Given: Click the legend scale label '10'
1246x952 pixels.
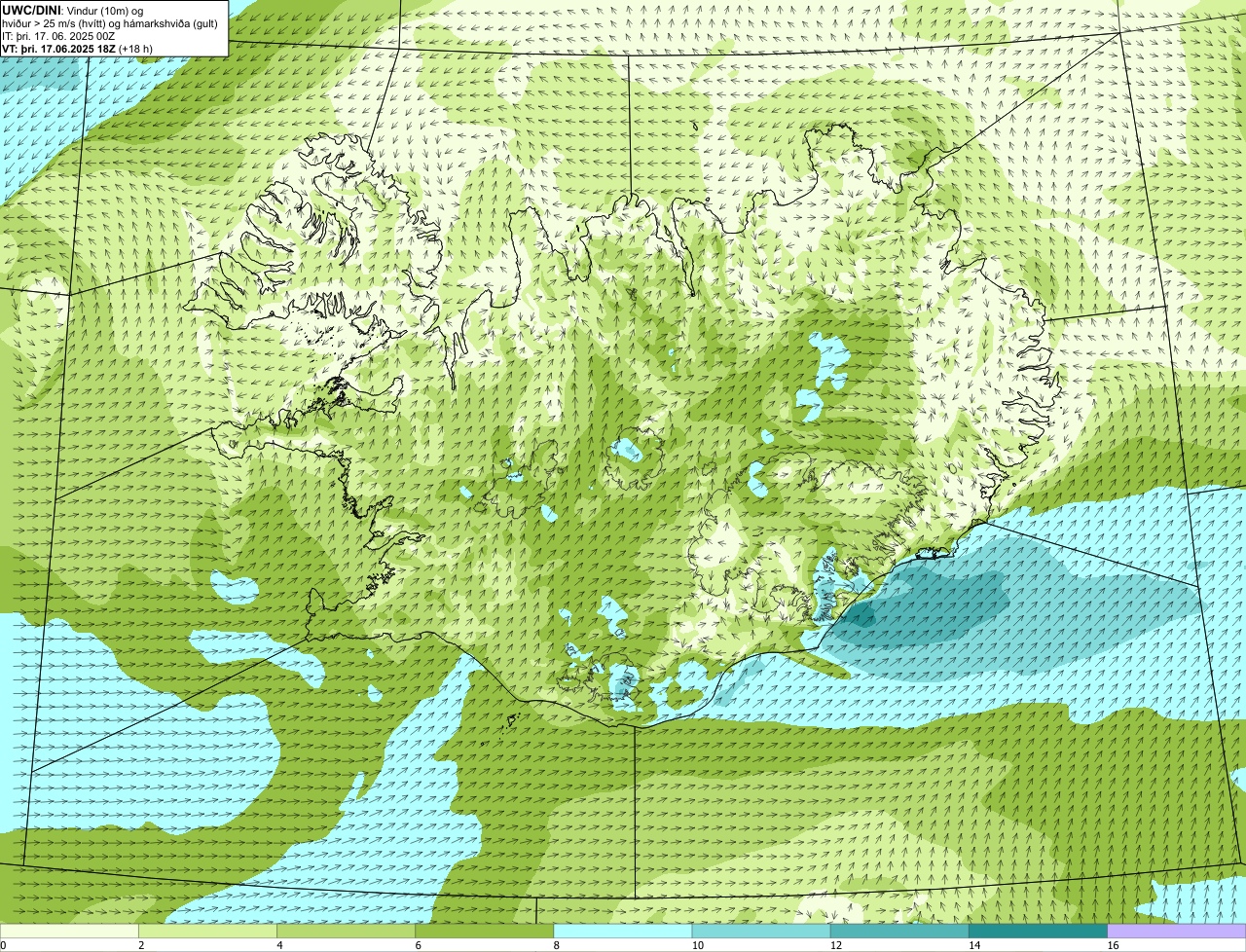Looking at the screenshot, I should [698, 945].
